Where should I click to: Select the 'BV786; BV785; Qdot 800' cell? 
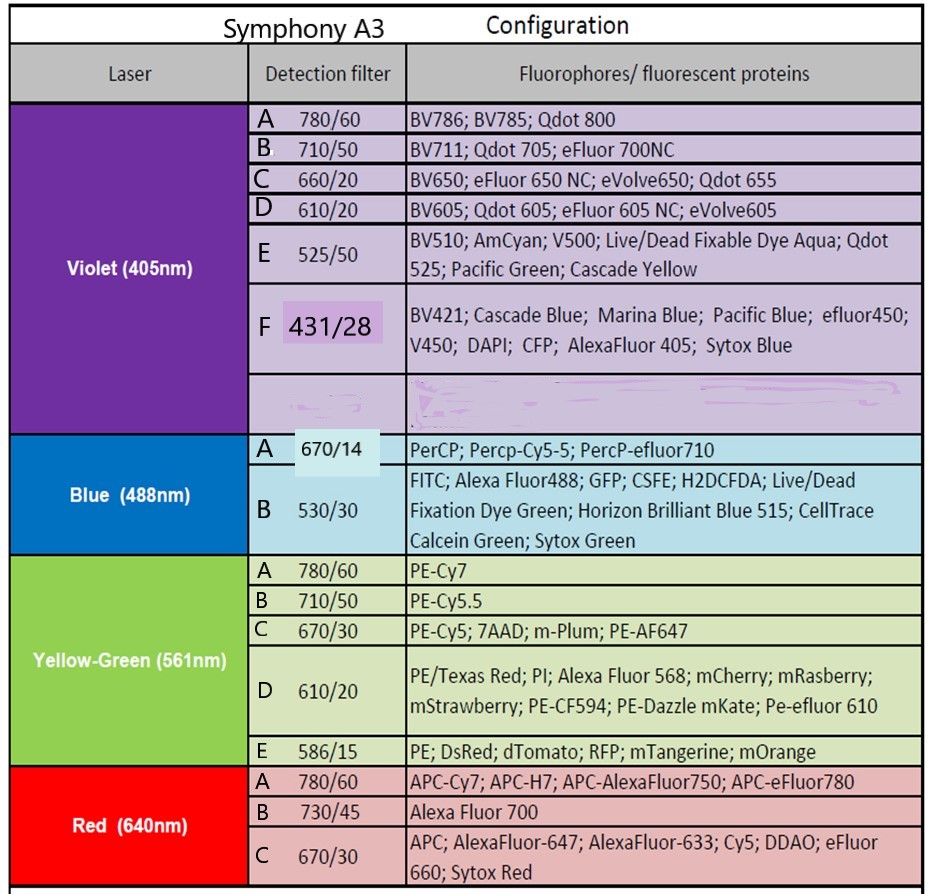[x=664, y=119]
